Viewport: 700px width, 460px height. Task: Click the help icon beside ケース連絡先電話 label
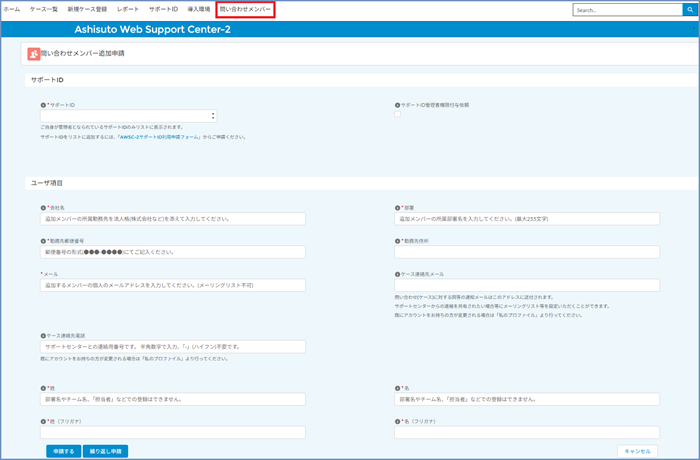[43, 336]
